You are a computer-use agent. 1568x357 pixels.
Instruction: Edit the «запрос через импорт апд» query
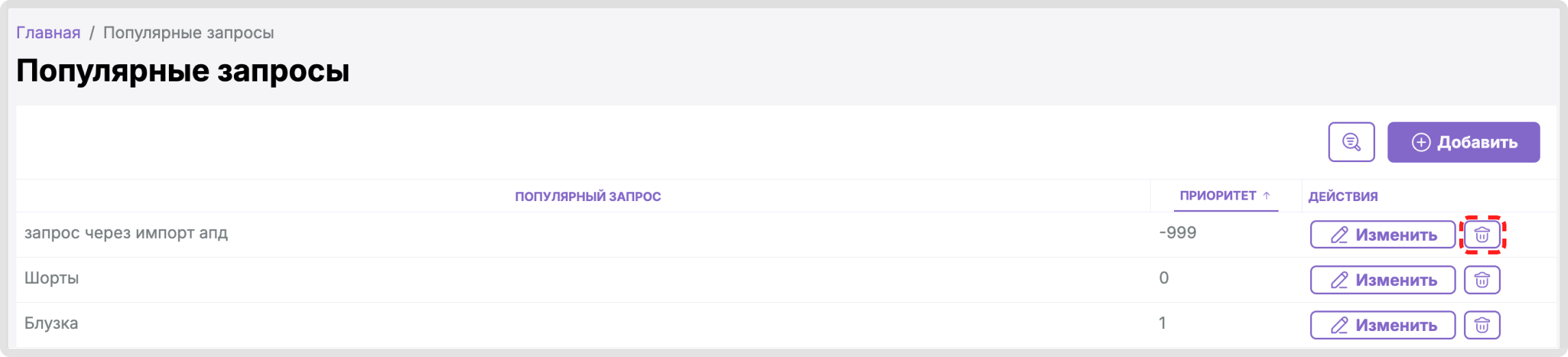(1382, 235)
